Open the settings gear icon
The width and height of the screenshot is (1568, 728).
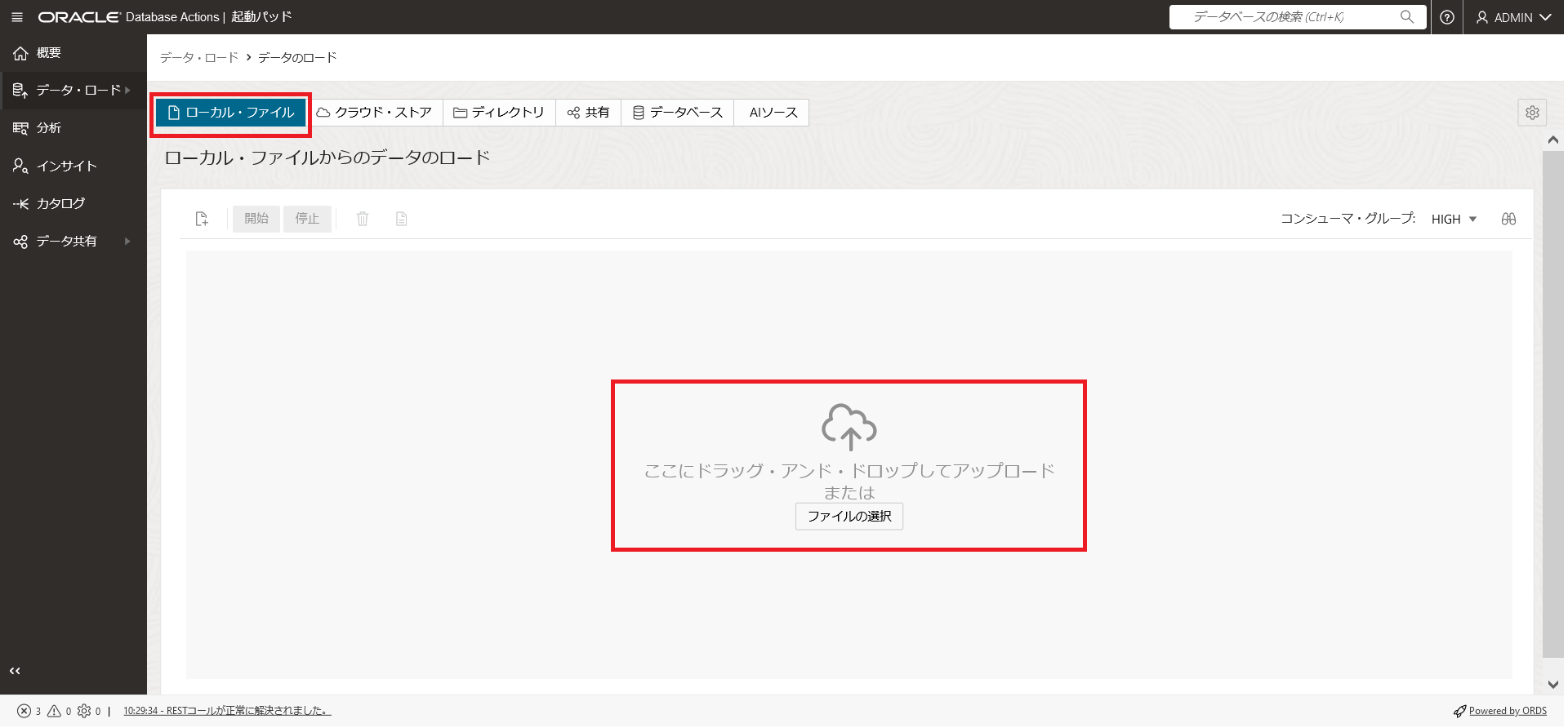pos(1532,113)
